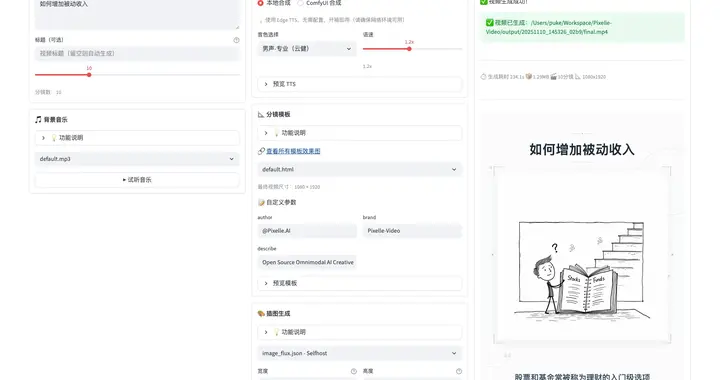Expand the 预览模板 section
The width and height of the screenshot is (720, 380).
point(360,283)
